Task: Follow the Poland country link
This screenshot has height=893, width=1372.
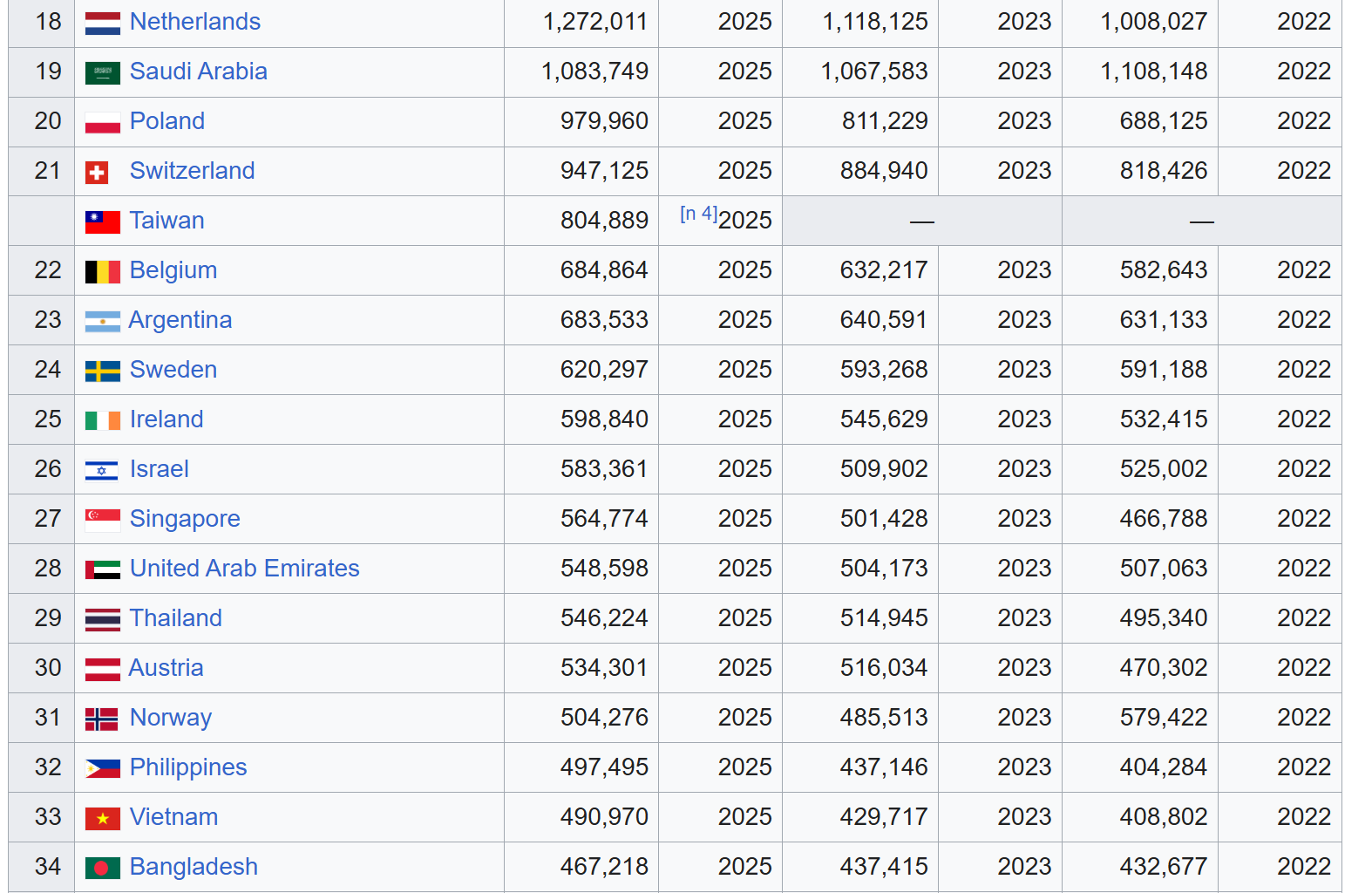Action: click(x=167, y=121)
